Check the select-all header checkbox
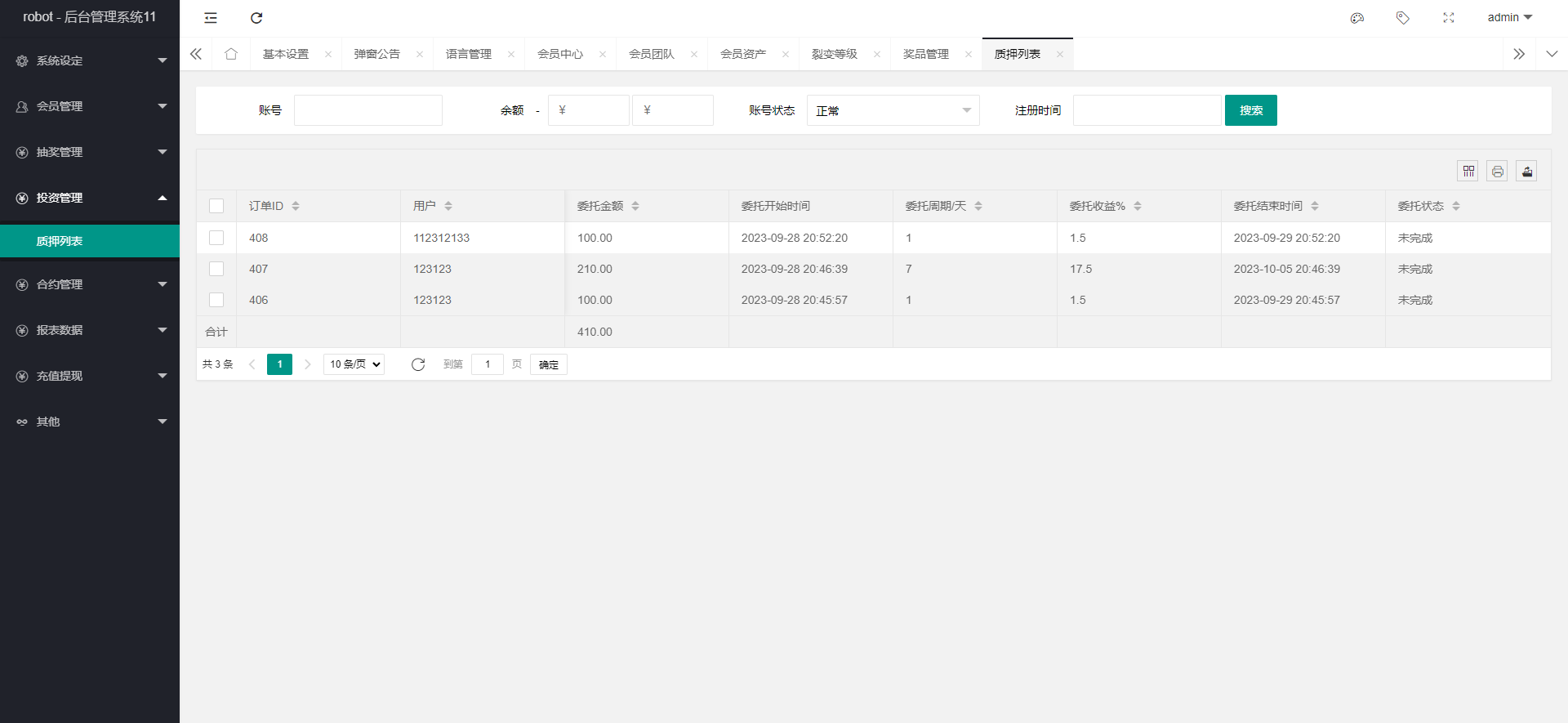 [x=216, y=206]
